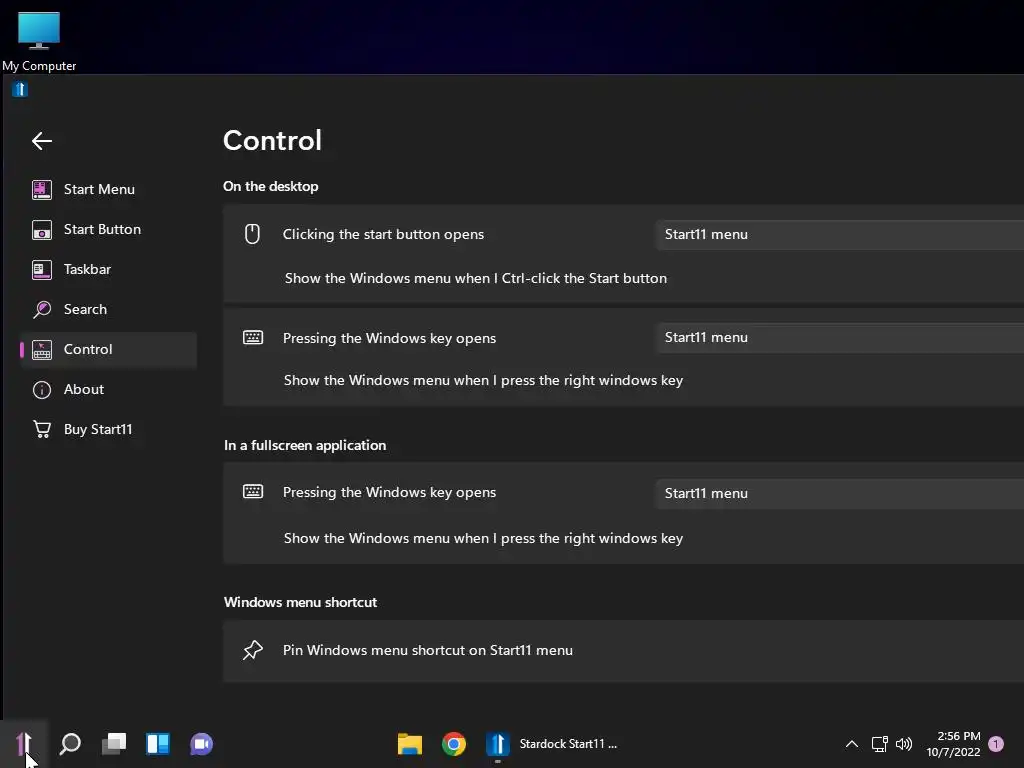Click the Taskbar sidebar icon
Viewport: 1024px width, 768px height.
(42, 270)
